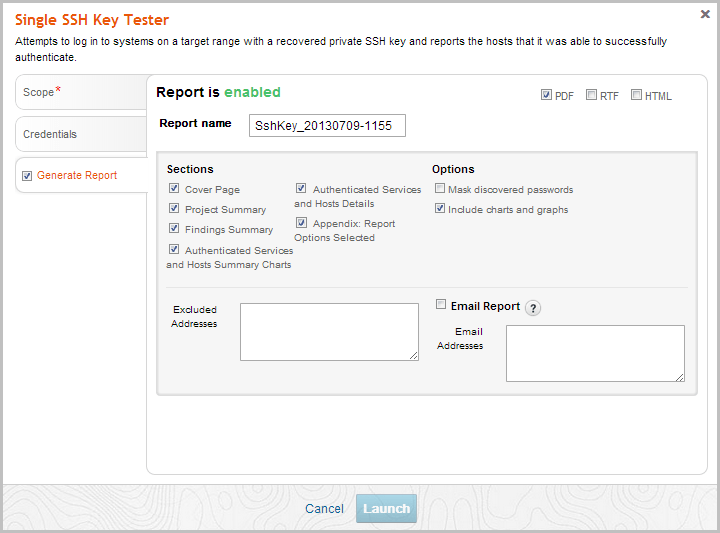Check the Email Report checkbox

tap(441, 305)
